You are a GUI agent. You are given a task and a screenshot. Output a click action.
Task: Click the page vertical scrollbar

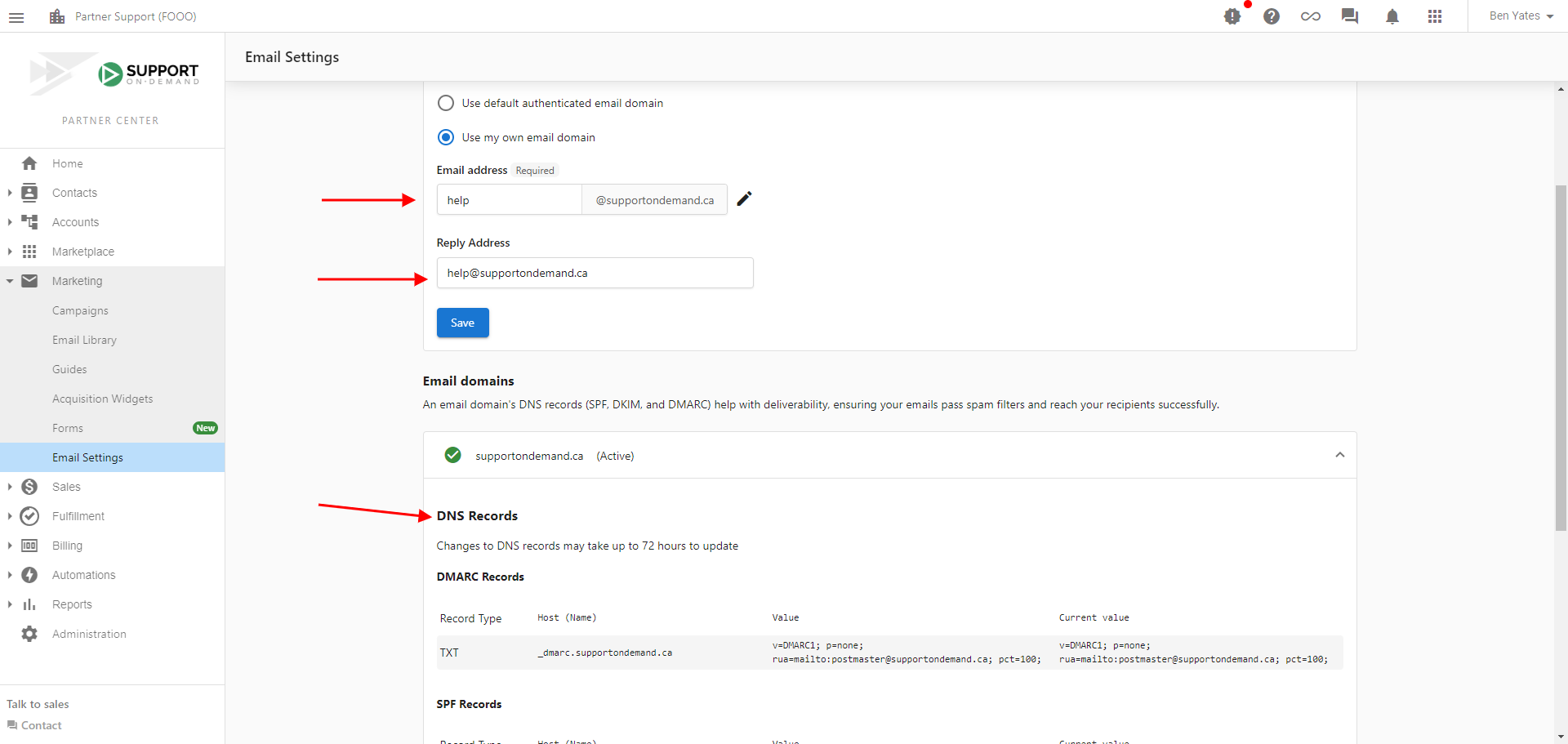(x=1561, y=358)
